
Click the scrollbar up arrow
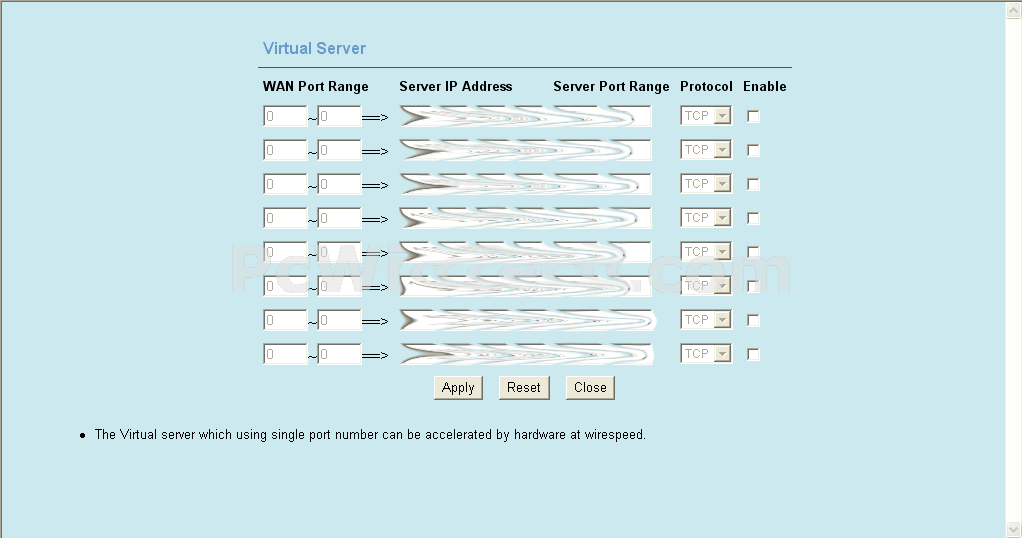click(x=1013, y=10)
